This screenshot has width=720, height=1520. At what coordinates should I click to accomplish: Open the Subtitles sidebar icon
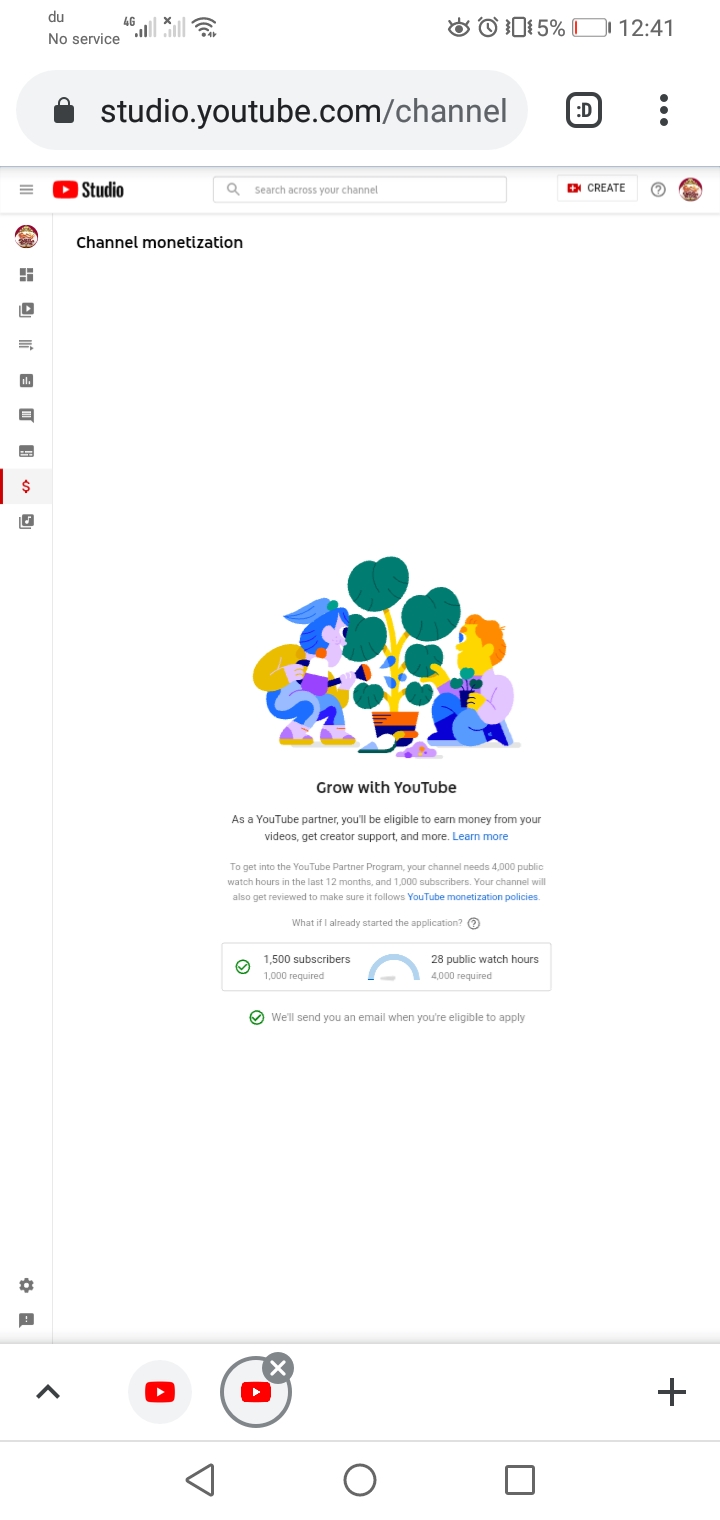point(26,451)
